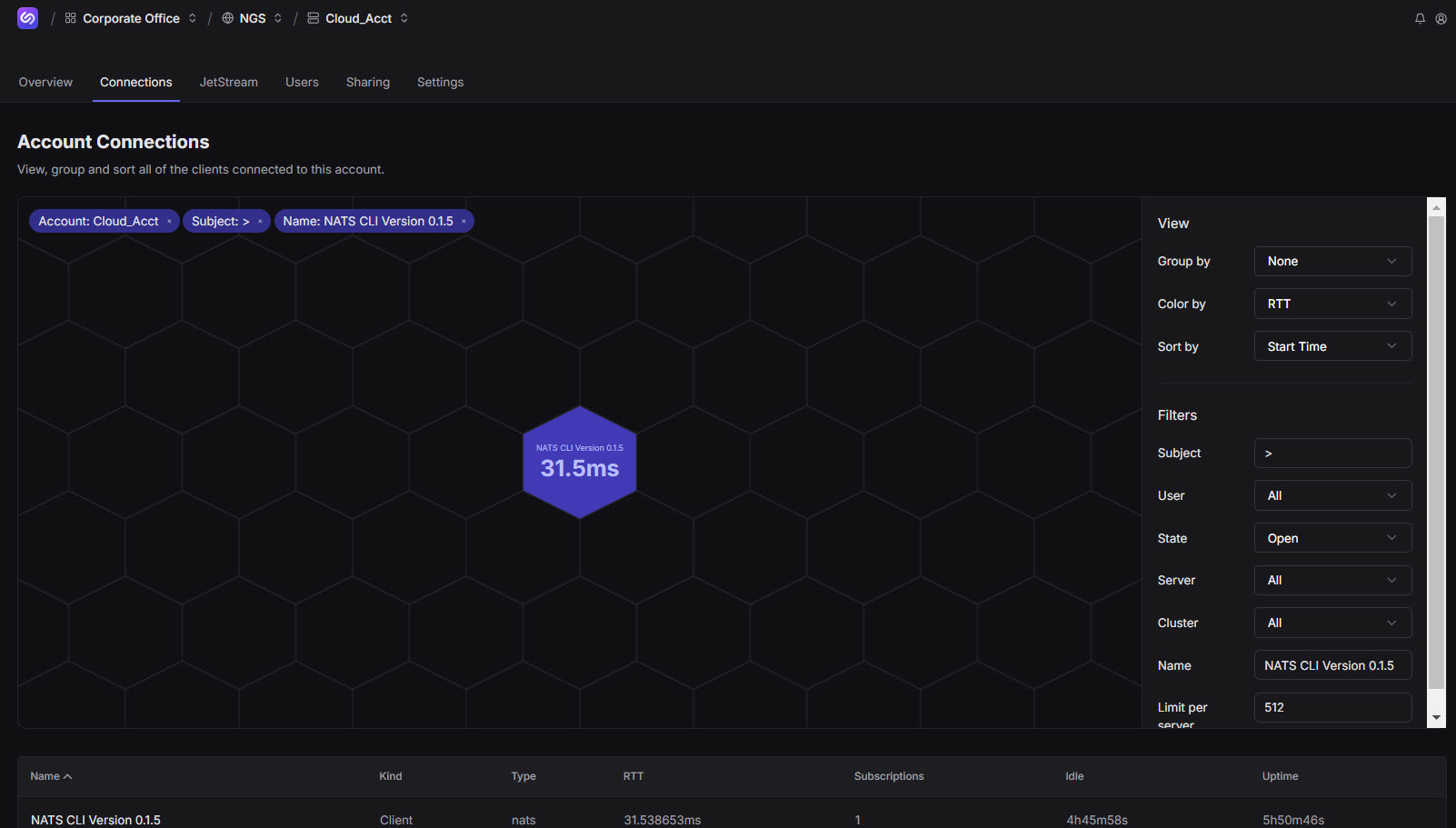The width and height of the screenshot is (1456, 828).
Task: Open the Users tab
Action: point(302,82)
